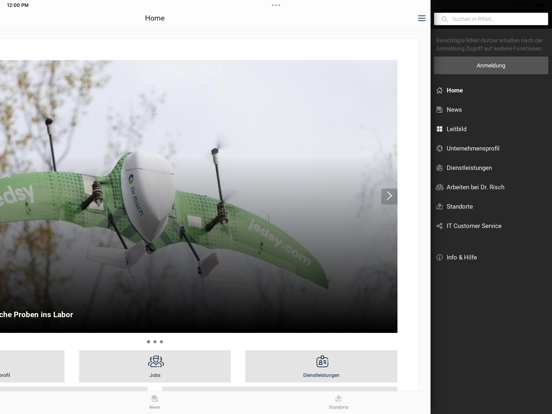Close the side menu via hamburger icon
This screenshot has width=552, height=414.
[421, 18]
